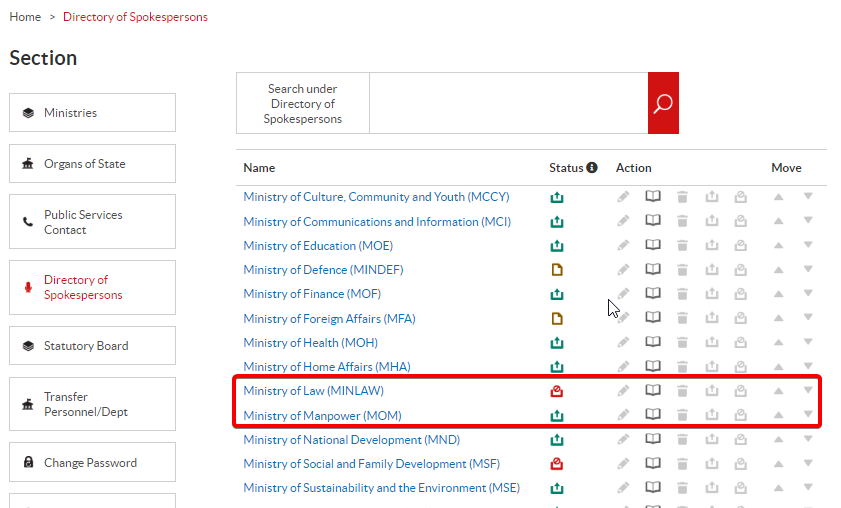
Task: Move Ministry of Culture, Community and Youth down
Action: [808, 197]
